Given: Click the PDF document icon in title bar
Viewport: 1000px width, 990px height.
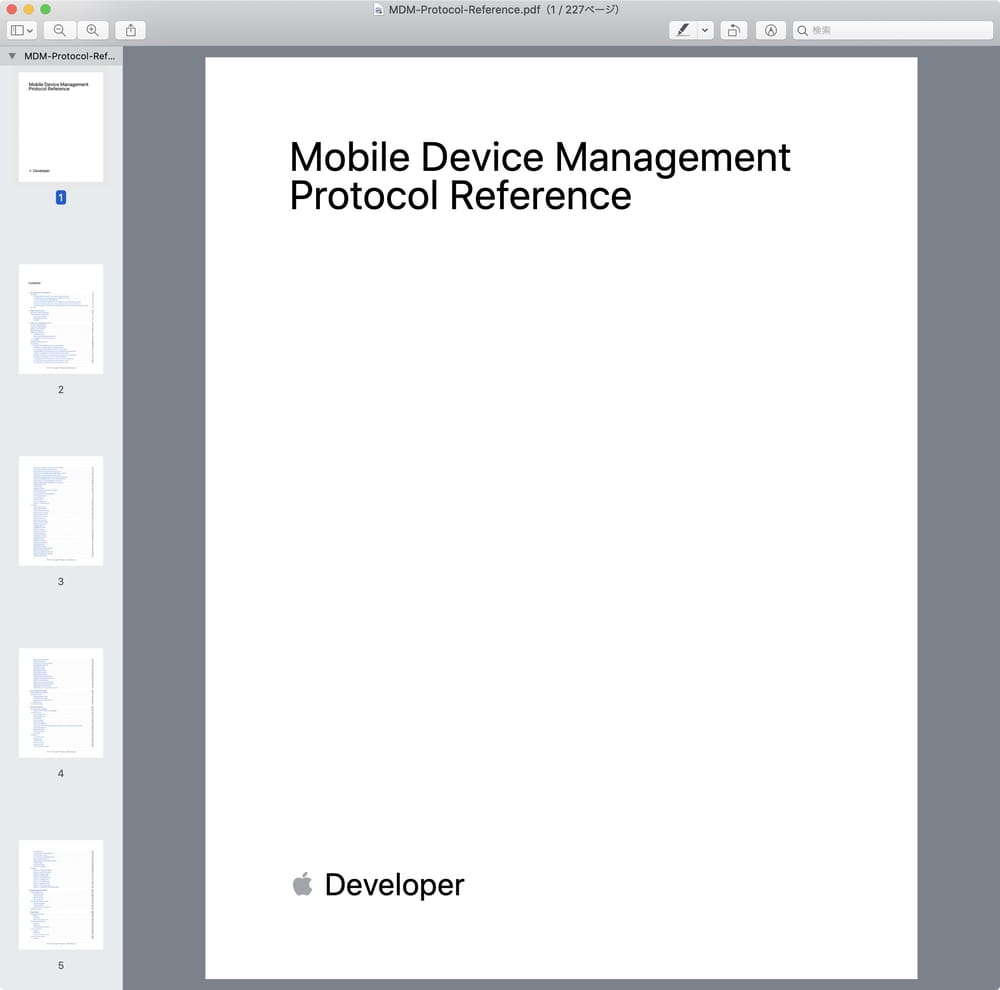Looking at the screenshot, I should click(x=378, y=10).
